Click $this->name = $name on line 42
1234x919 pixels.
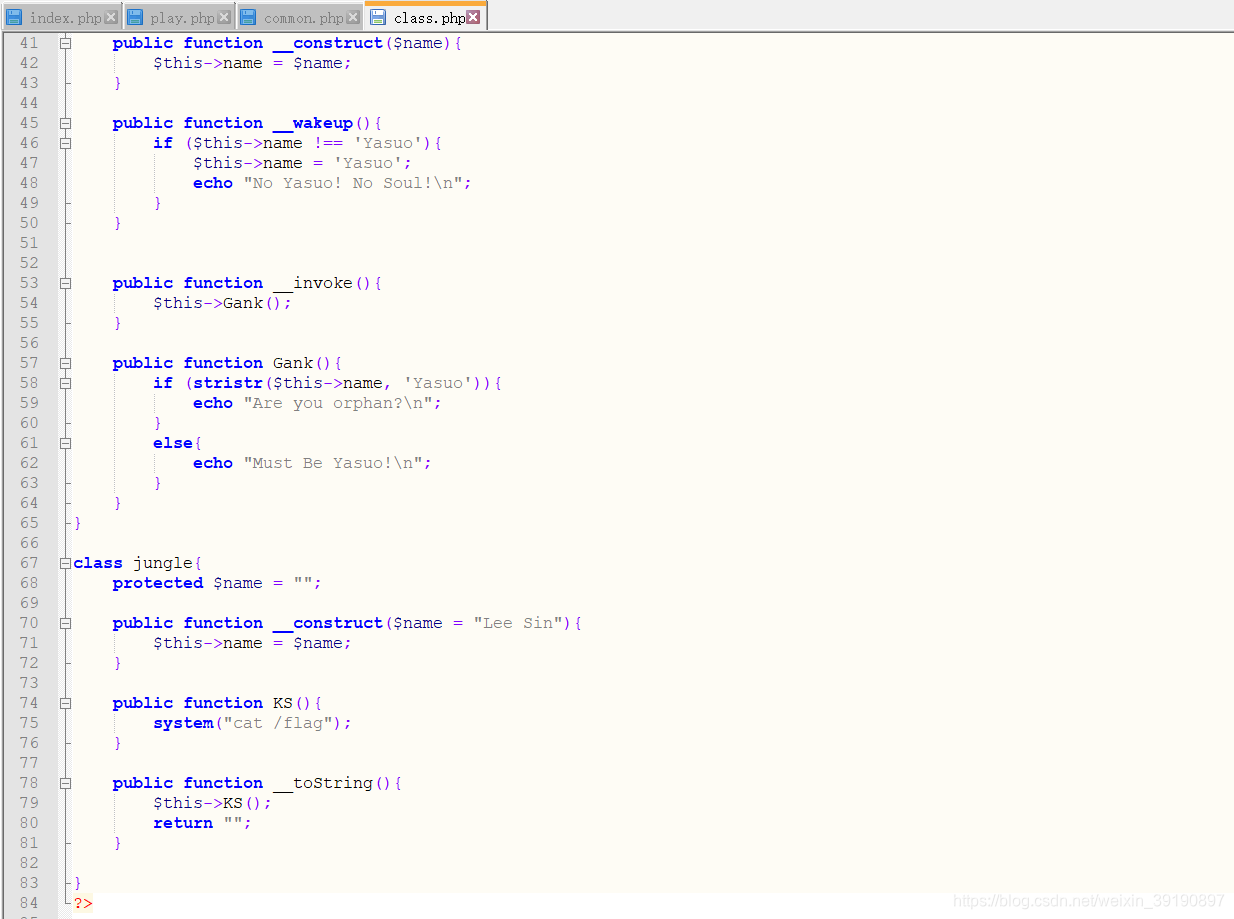coord(252,63)
